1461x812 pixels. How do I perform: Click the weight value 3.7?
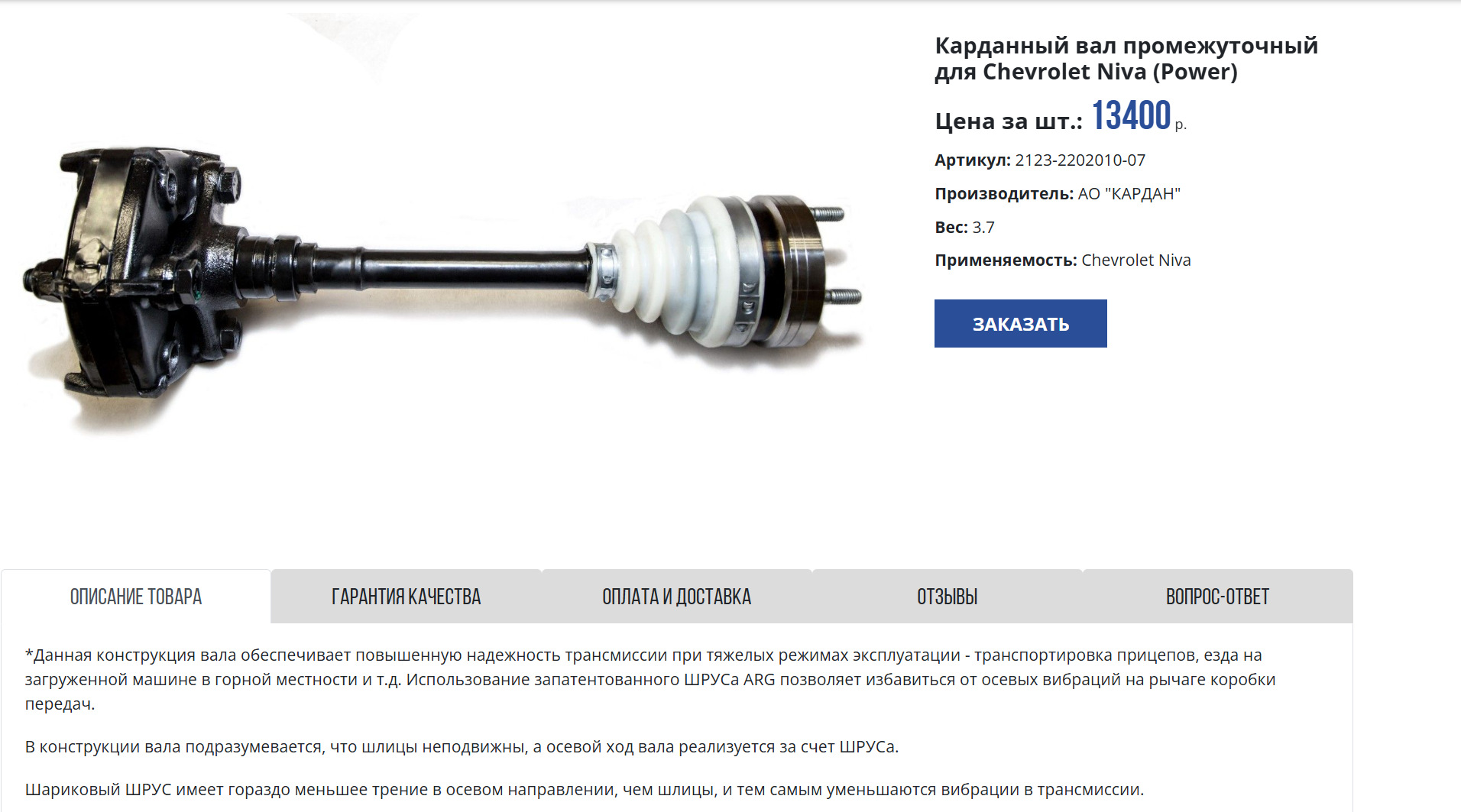click(983, 228)
